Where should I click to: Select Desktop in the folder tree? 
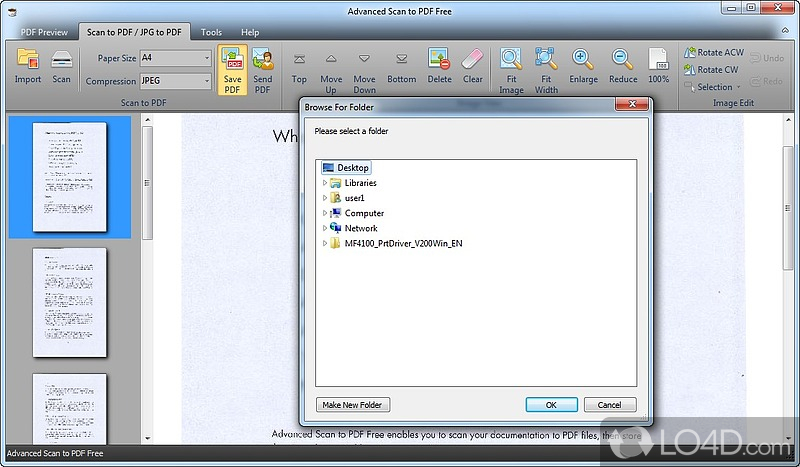click(x=345, y=168)
